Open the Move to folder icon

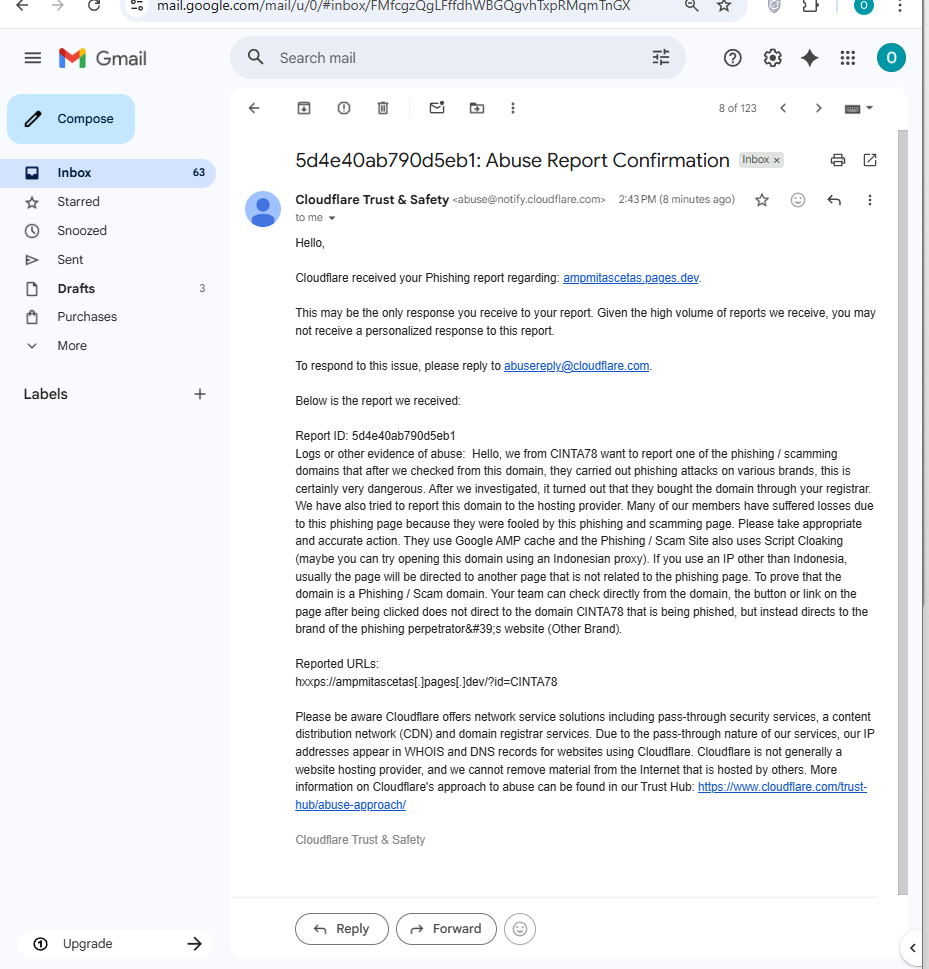477,108
